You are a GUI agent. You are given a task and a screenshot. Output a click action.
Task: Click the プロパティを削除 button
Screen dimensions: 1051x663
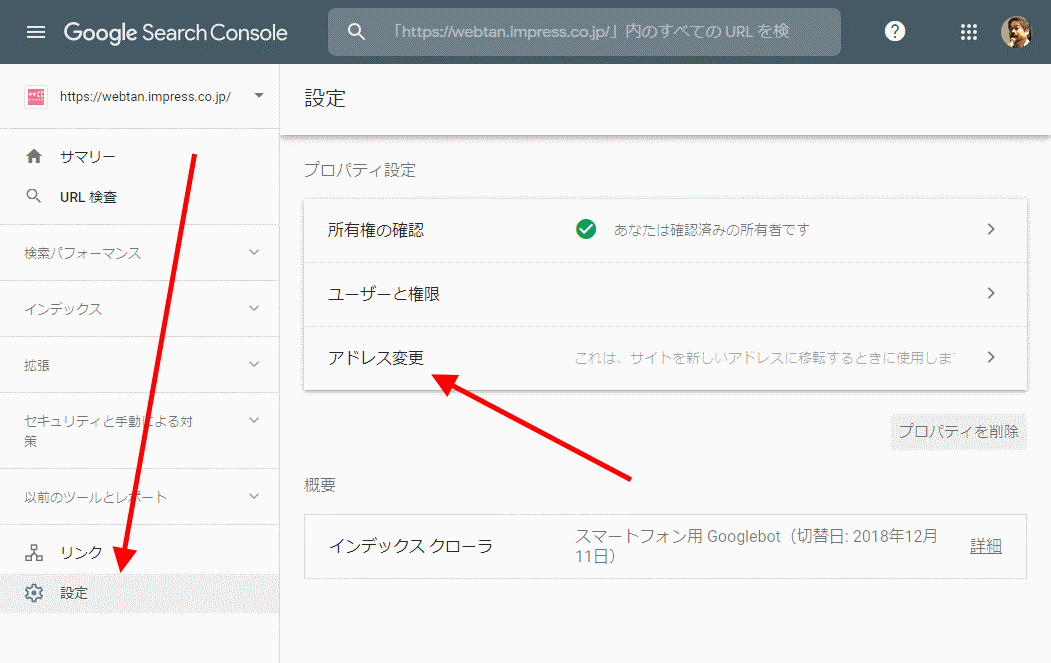[x=959, y=432]
